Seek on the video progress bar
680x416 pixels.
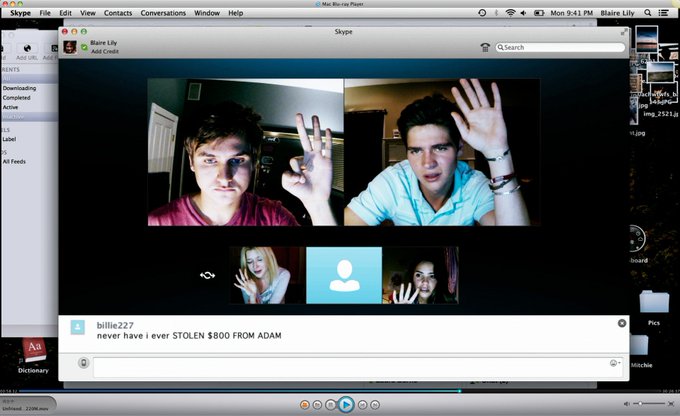pos(340,391)
